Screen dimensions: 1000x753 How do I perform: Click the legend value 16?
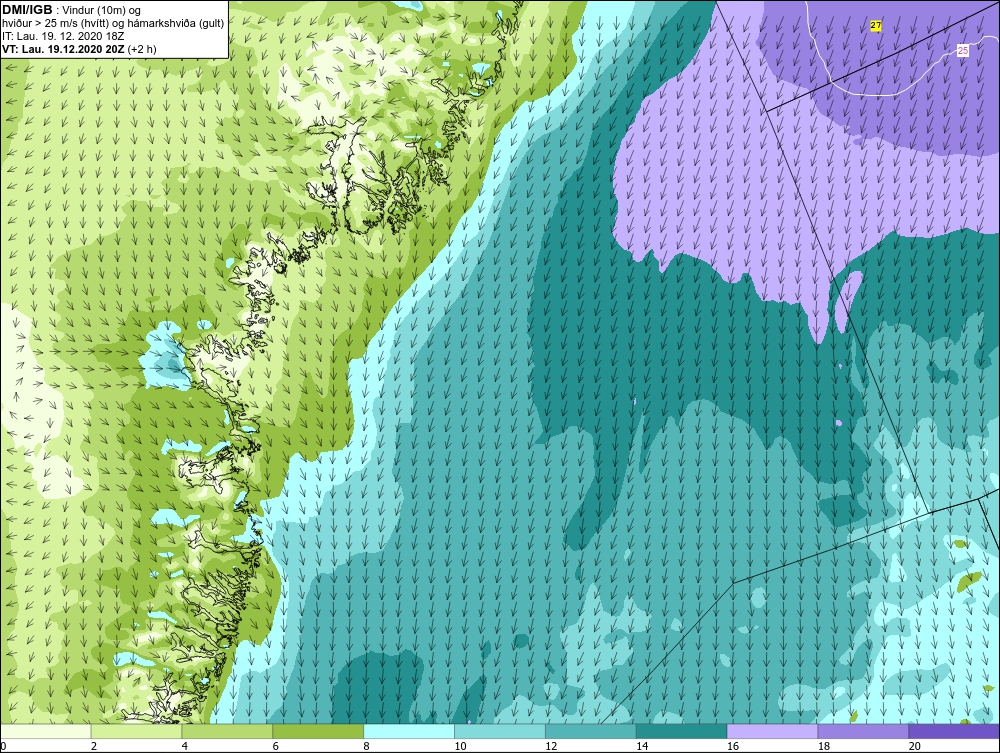click(x=733, y=746)
